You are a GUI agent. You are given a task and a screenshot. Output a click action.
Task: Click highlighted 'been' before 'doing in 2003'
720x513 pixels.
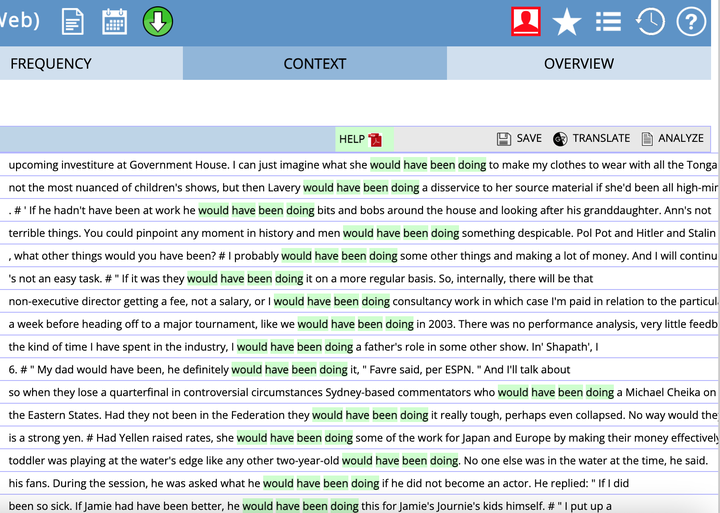pyautogui.click(x=370, y=324)
